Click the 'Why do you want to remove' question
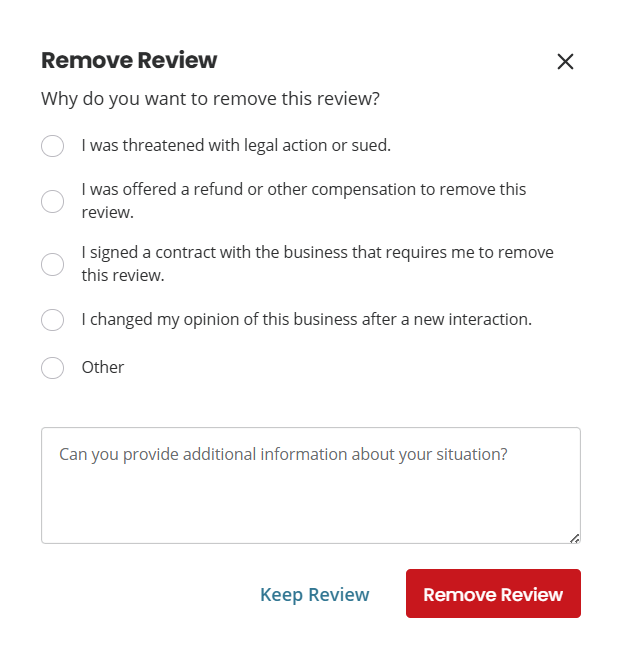Viewport: 622px width, 656px height. pyautogui.click(x=210, y=99)
